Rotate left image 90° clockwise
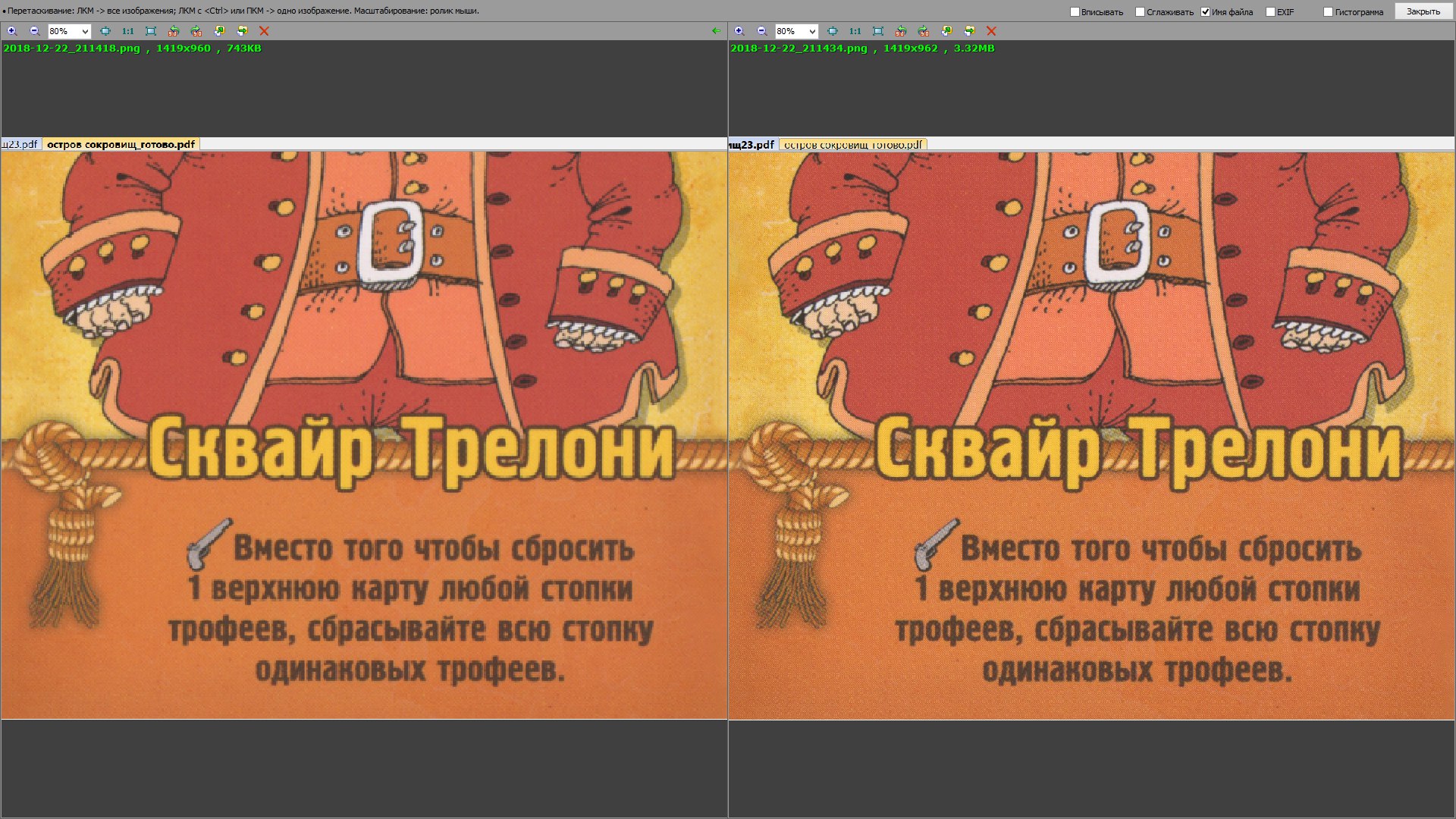 pyautogui.click(x=196, y=31)
